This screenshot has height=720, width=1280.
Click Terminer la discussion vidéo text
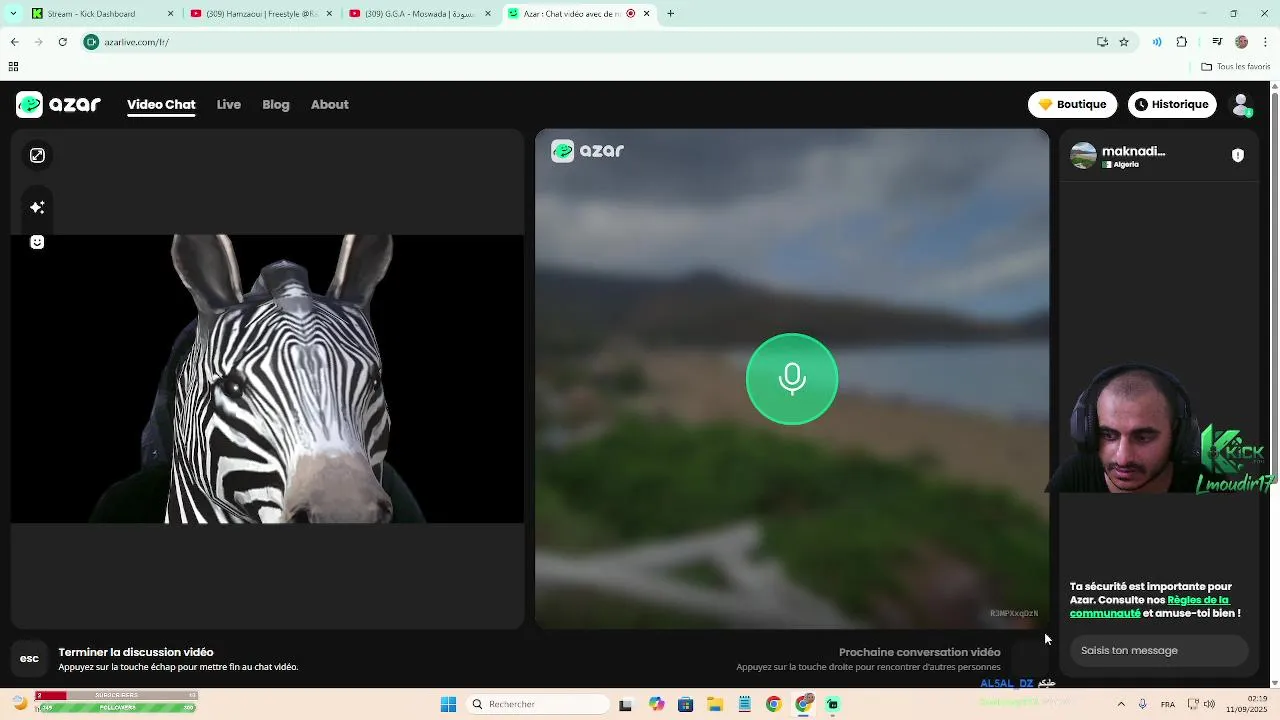pyautogui.click(x=136, y=652)
